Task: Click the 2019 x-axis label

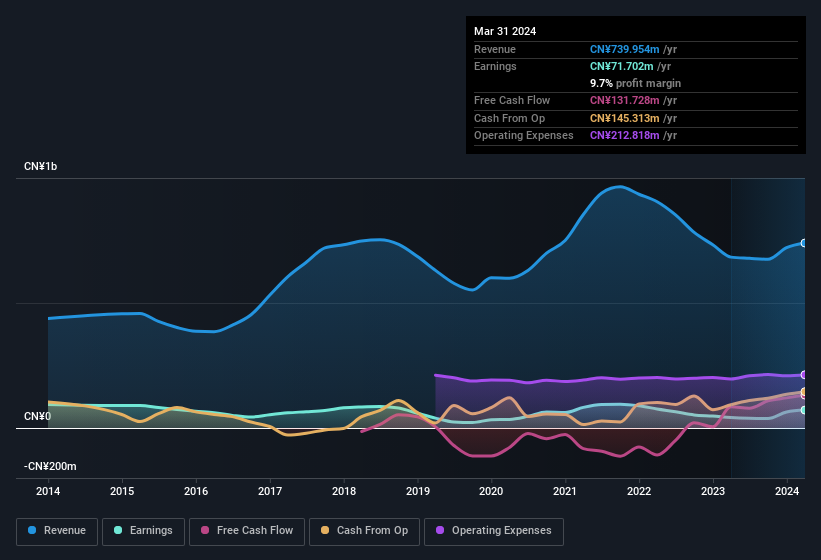Action: pos(418,491)
